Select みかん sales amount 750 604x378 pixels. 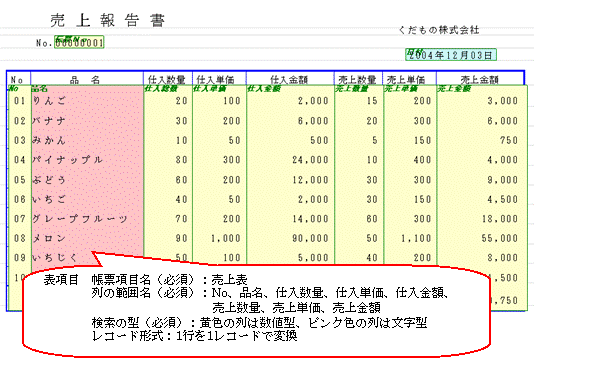pos(509,140)
